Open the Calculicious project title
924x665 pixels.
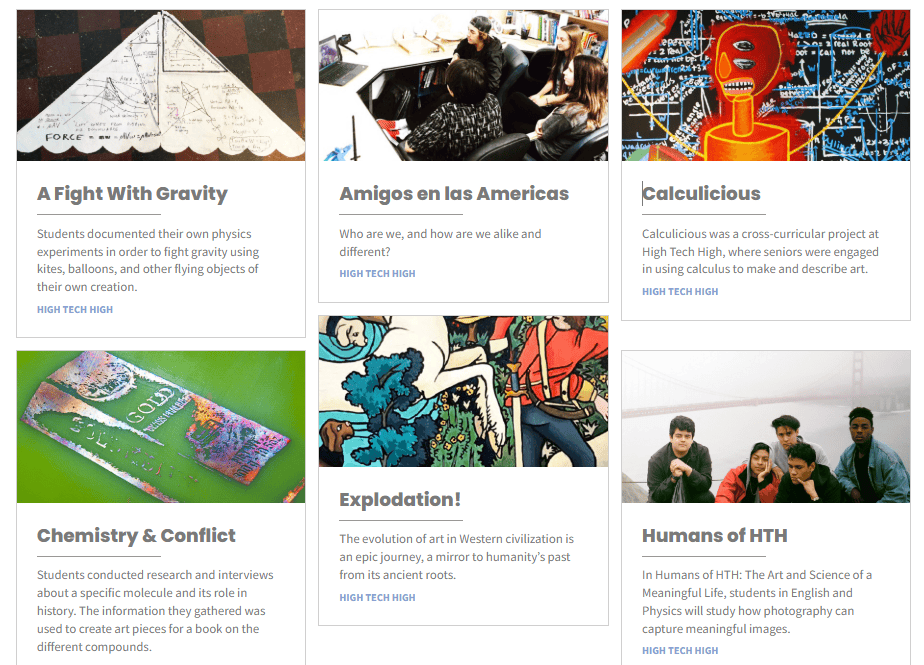[701, 193]
